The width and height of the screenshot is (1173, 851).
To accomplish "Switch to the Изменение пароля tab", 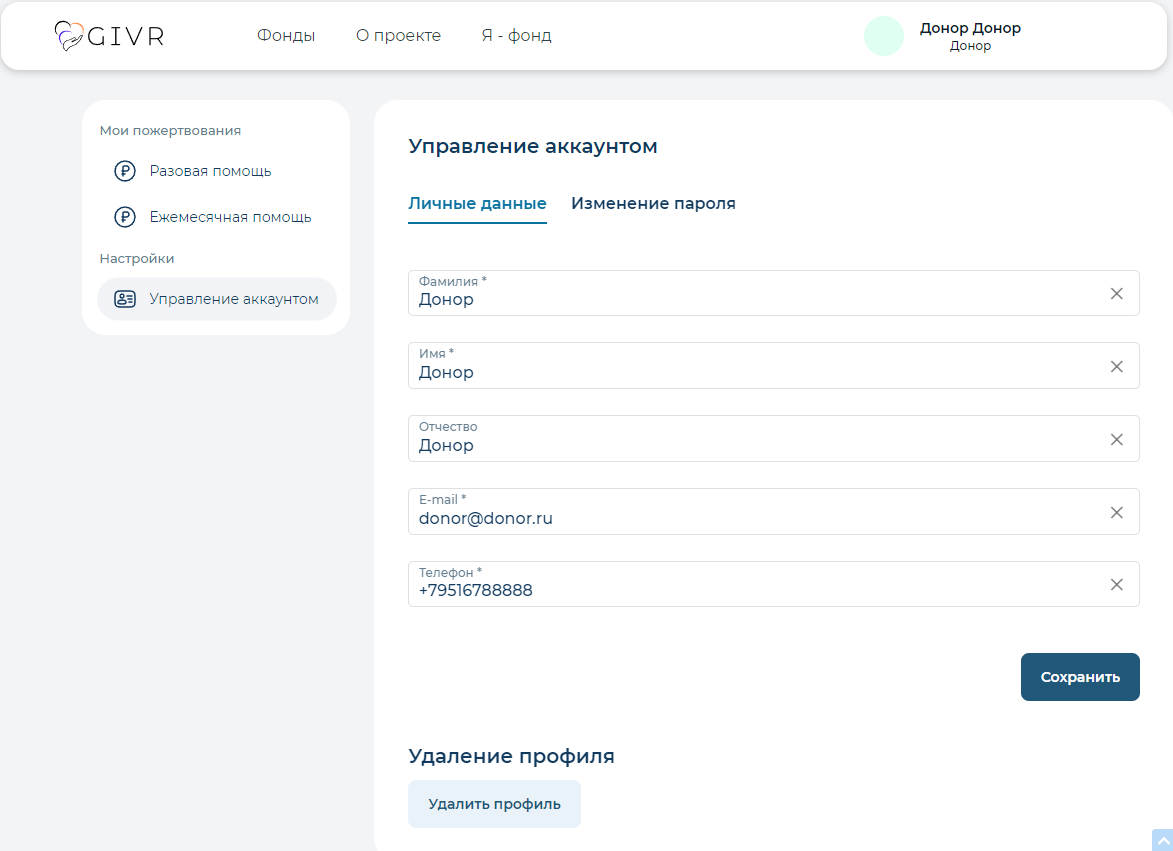I will [653, 204].
